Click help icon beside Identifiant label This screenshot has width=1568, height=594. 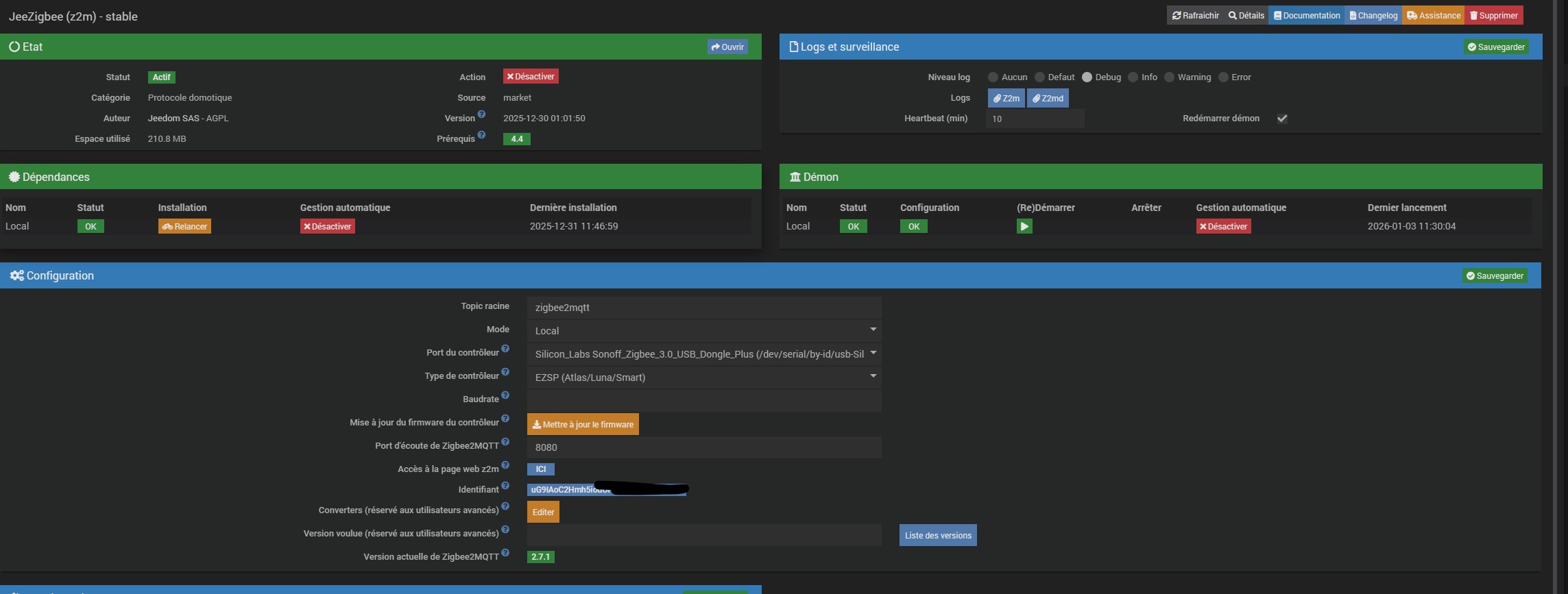click(505, 486)
